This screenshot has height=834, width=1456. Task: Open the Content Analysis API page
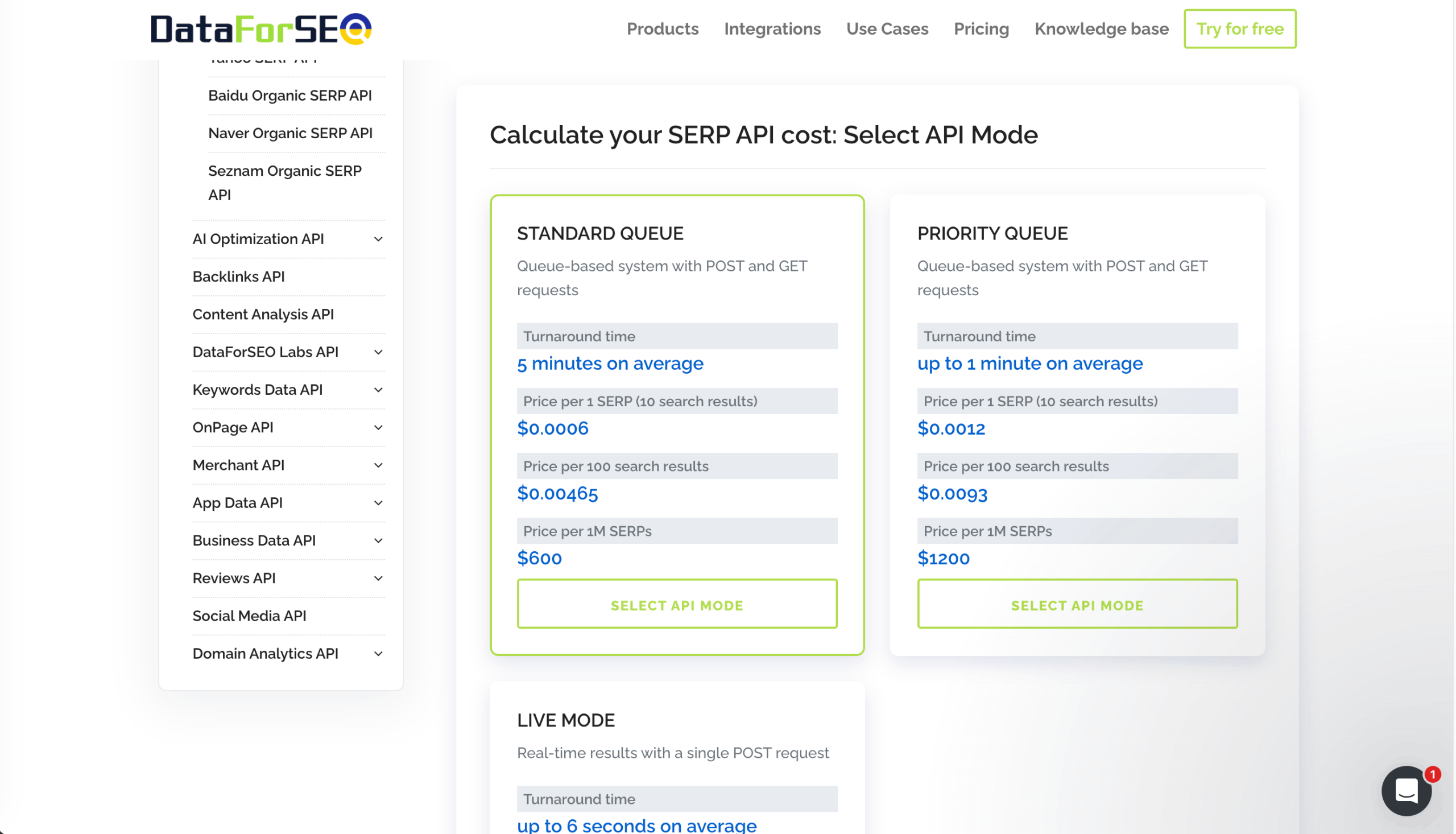pos(263,314)
